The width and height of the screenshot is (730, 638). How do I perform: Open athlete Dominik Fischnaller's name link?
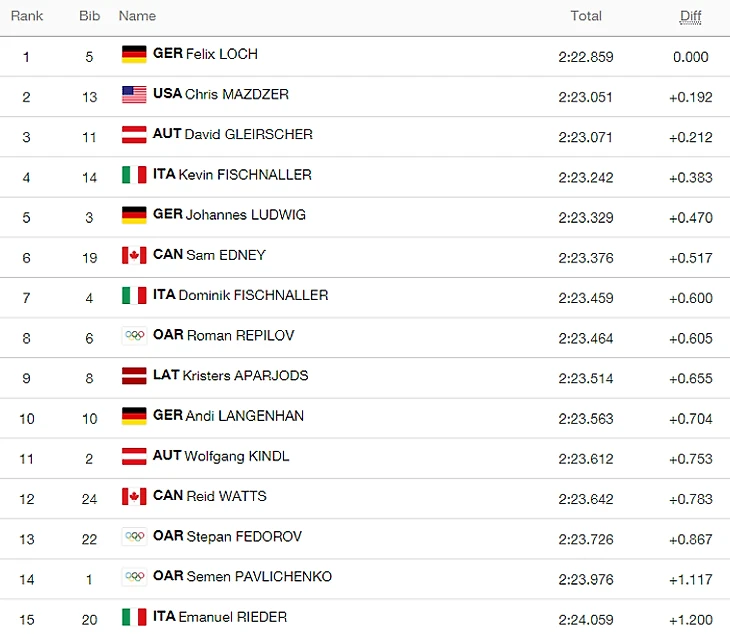point(253,295)
